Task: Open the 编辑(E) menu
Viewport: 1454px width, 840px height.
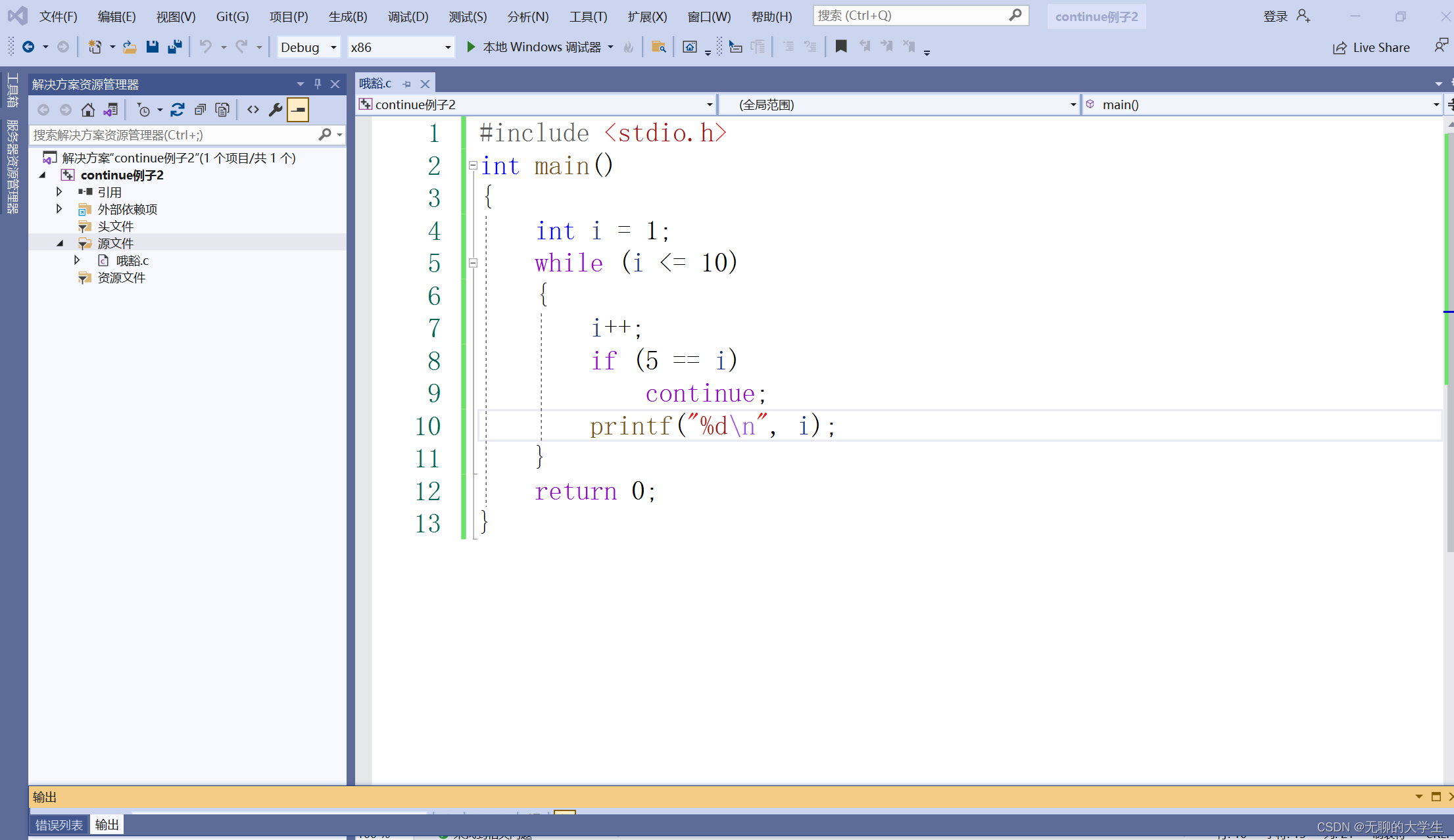Action: click(116, 16)
